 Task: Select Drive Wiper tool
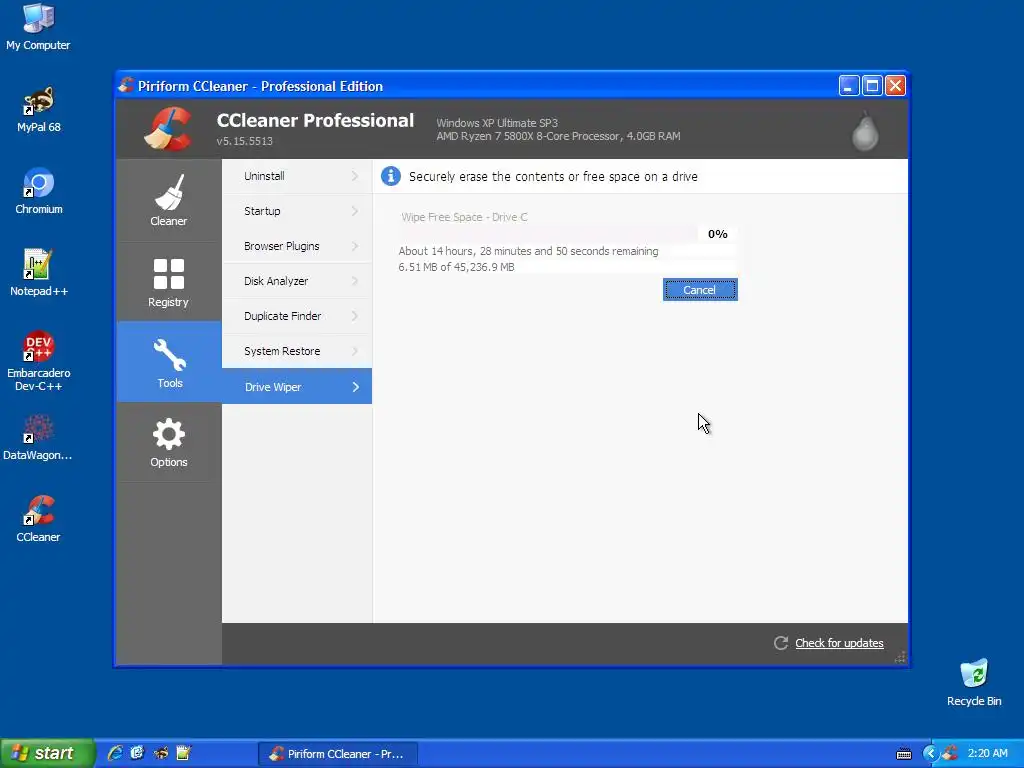click(297, 387)
